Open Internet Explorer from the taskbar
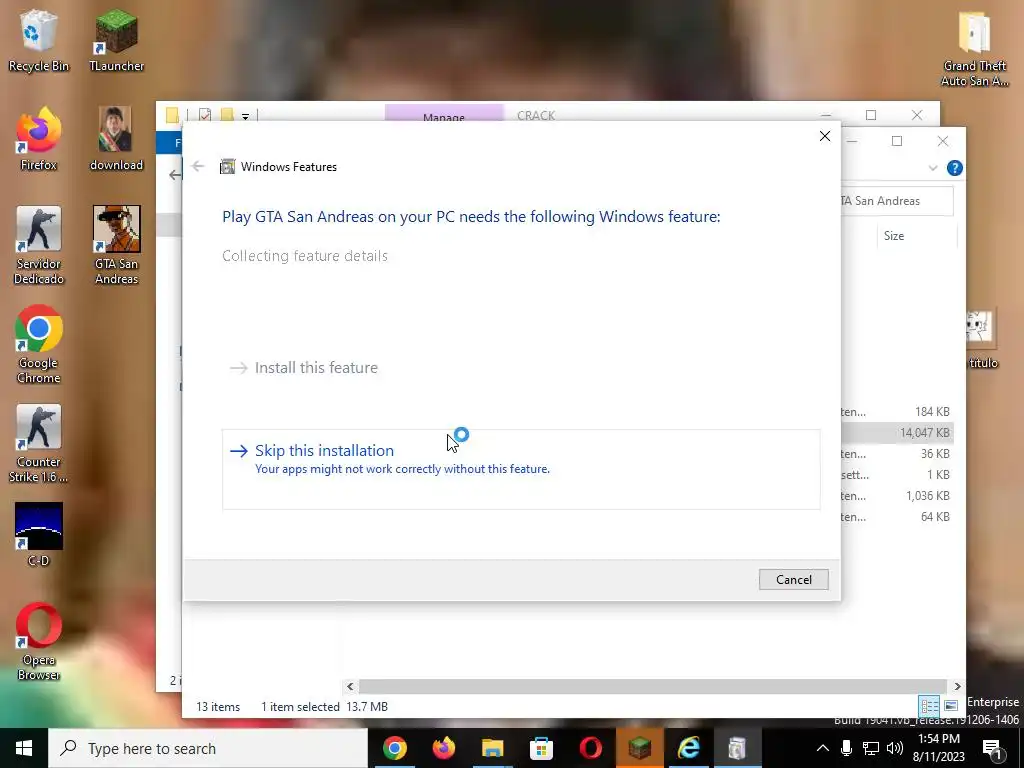Viewport: 1024px width, 768px height. [x=688, y=748]
